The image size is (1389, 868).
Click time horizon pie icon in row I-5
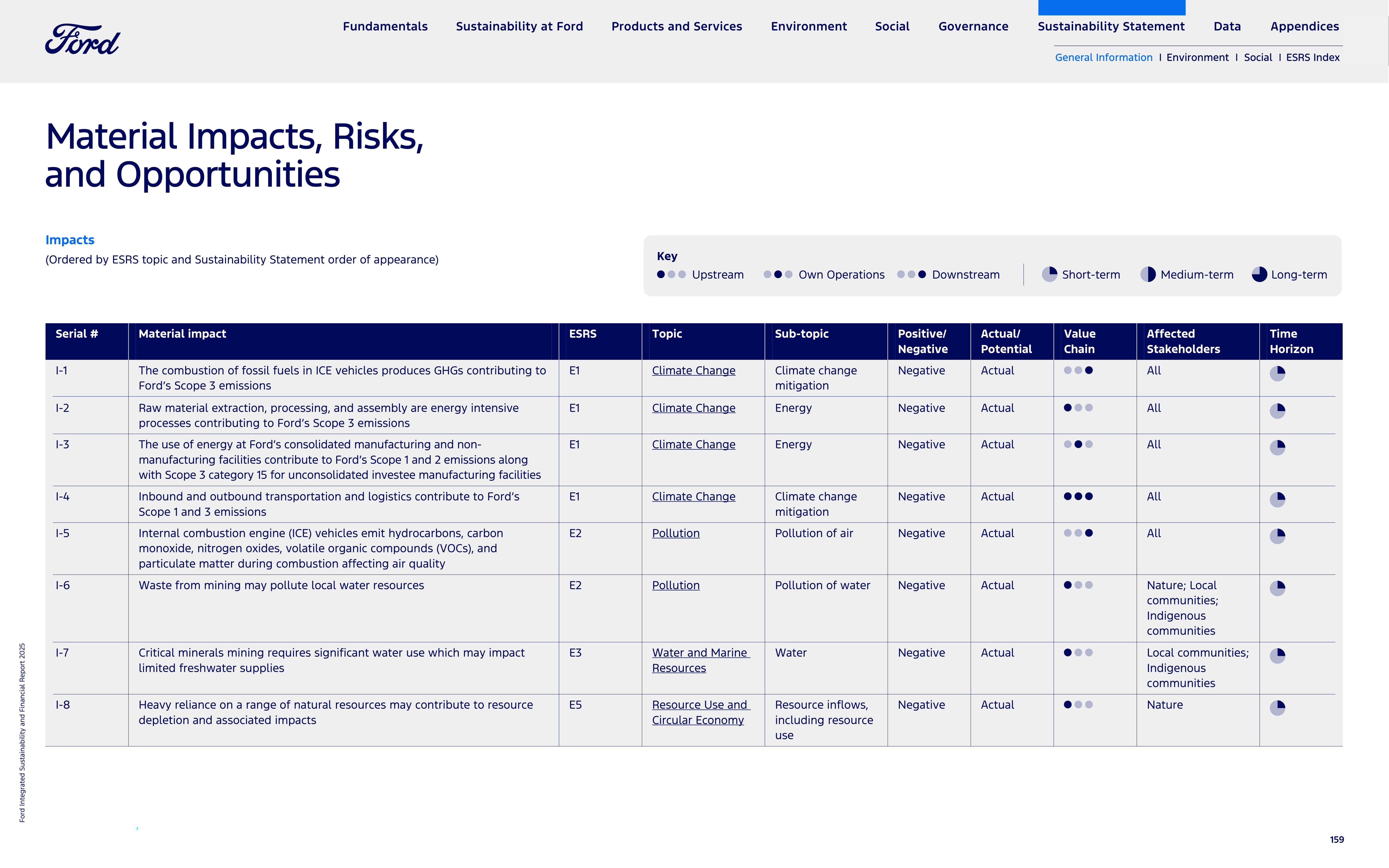coord(1277,536)
